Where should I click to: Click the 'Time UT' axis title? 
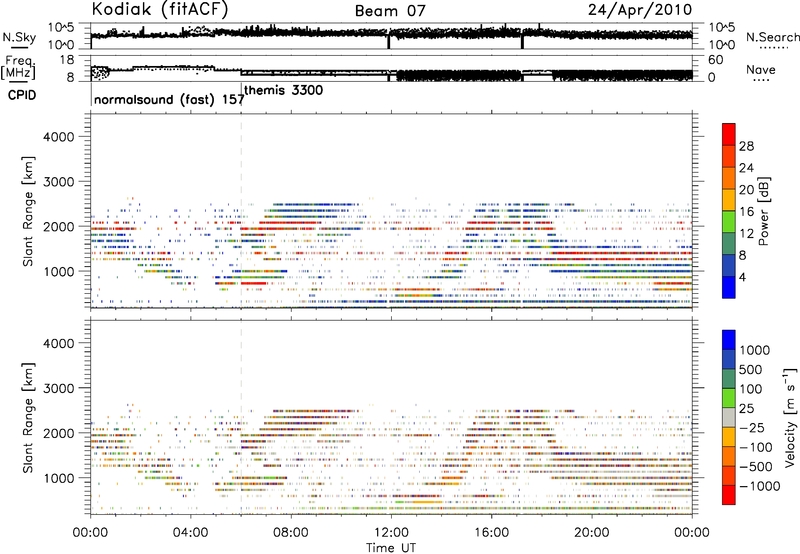coord(391,548)
